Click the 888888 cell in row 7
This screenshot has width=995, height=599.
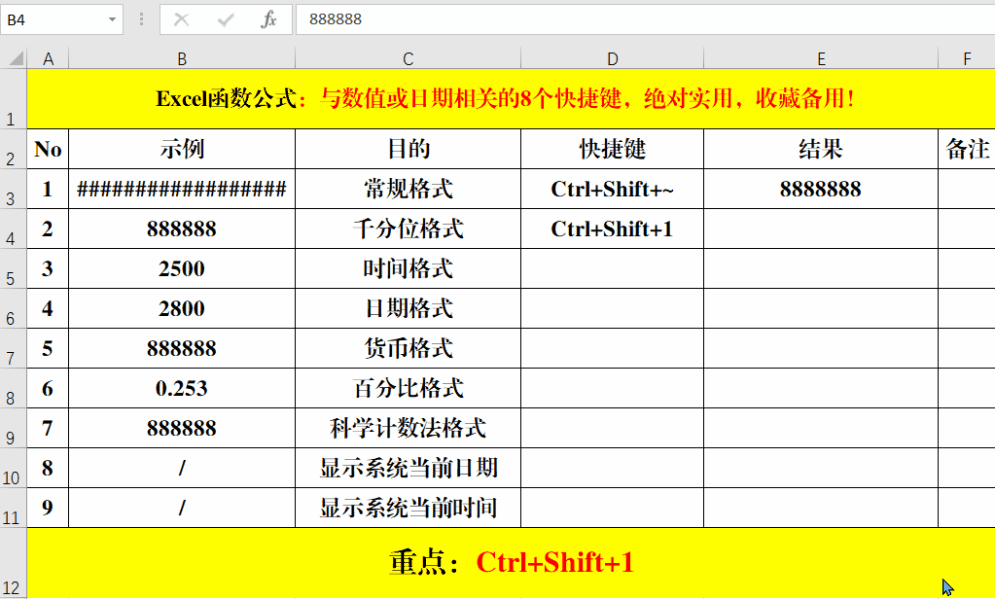click(181, 349)
